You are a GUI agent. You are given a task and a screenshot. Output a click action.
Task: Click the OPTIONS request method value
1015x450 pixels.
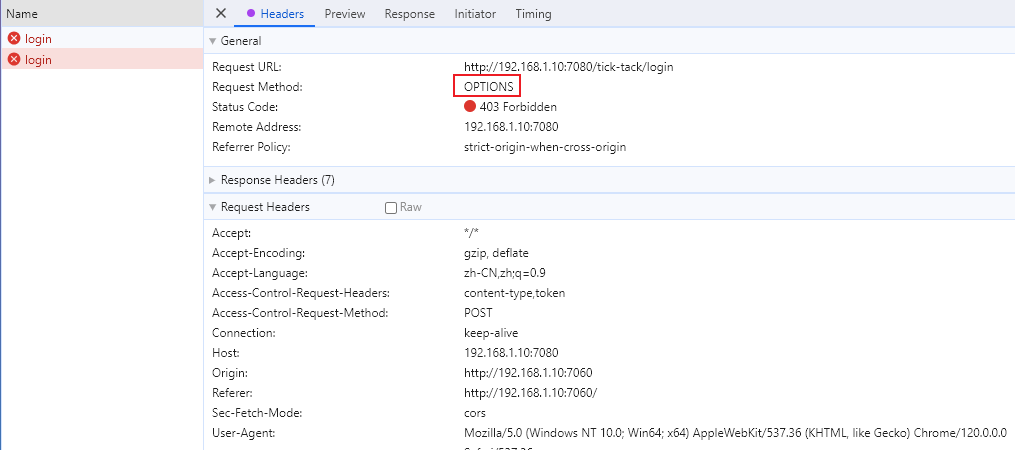(488, 87)
